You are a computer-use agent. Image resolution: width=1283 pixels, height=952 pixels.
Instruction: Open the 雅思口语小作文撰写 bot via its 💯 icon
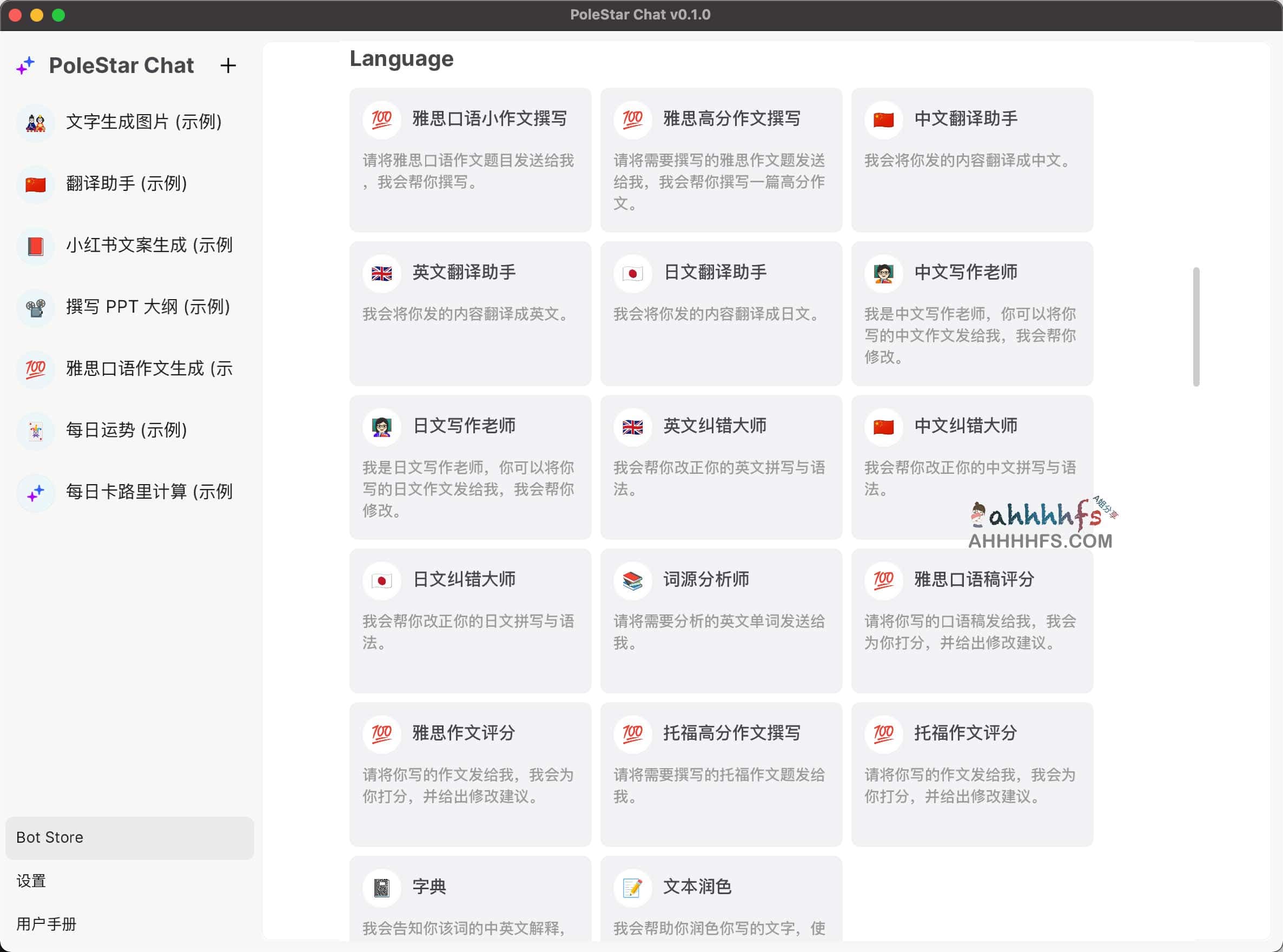click(381, 120)
